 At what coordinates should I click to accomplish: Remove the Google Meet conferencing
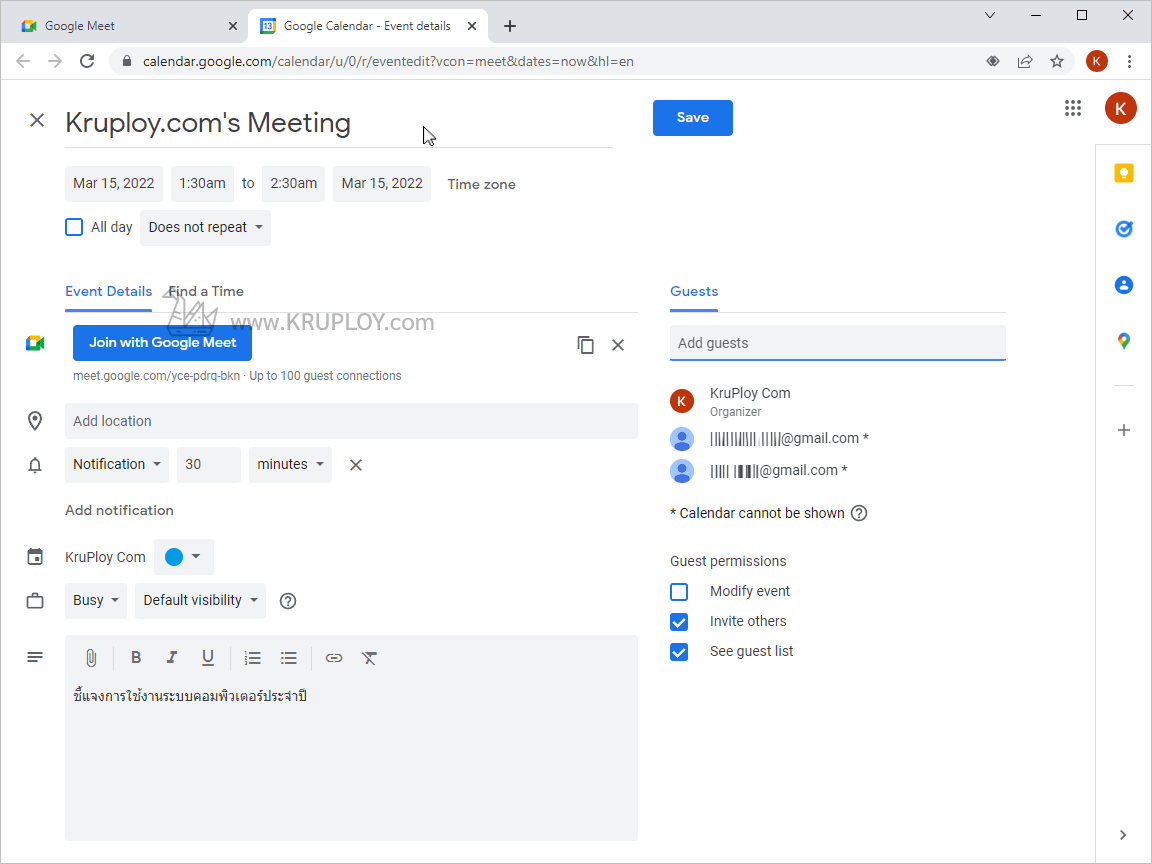(x=618, y=345)
